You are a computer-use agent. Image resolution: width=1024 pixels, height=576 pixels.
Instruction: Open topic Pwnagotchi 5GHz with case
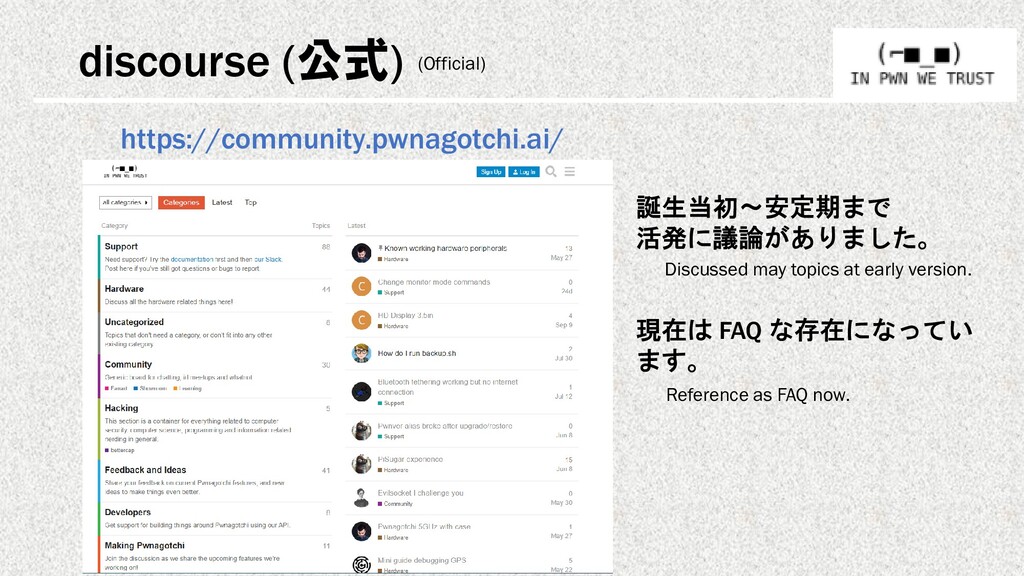coord(424,526)
